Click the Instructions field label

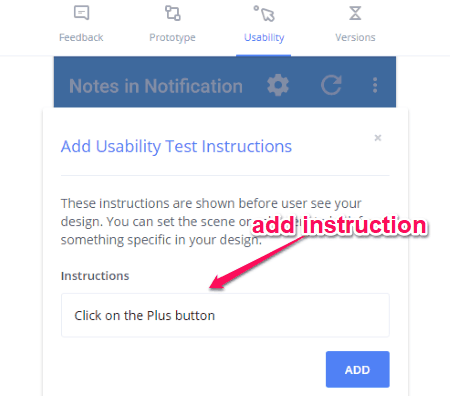tap(95, 276)
